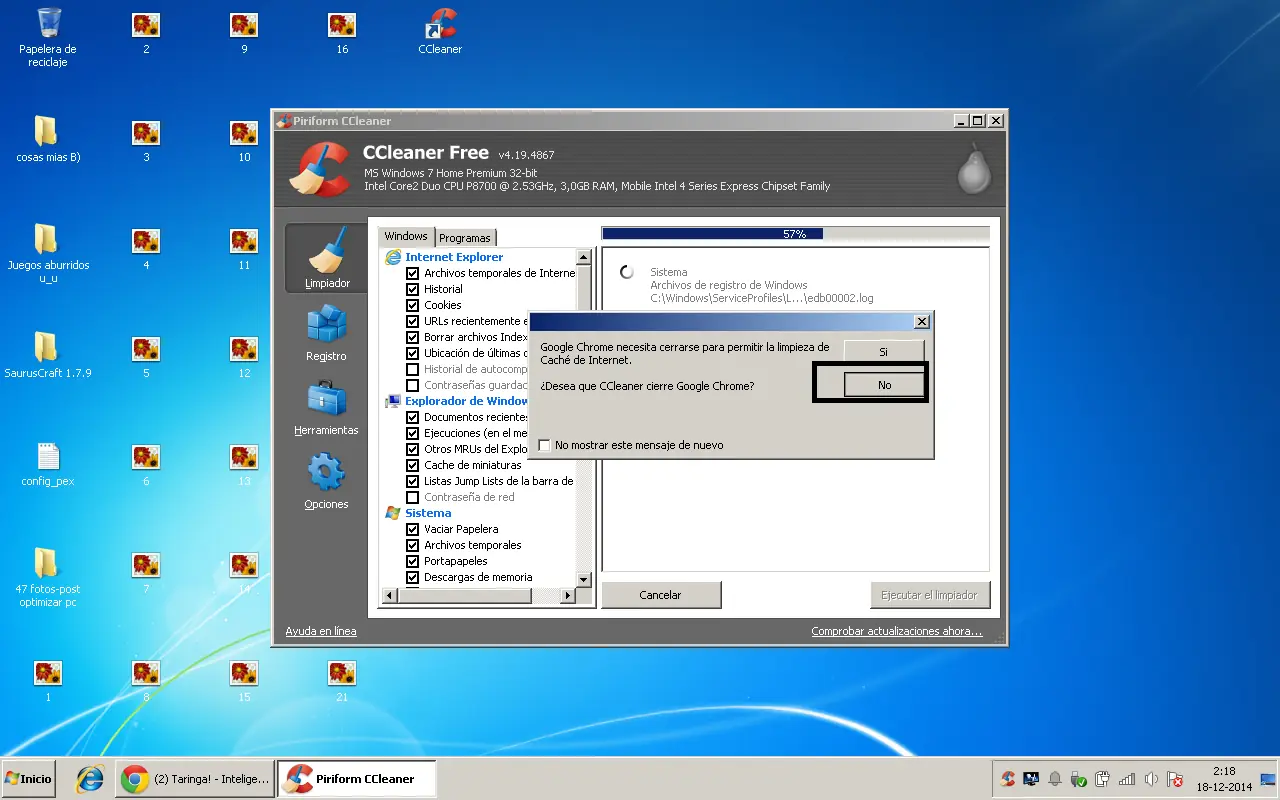Click the options list scroll-left arrow
The image size is (1280, 800).
click(391, 595)
